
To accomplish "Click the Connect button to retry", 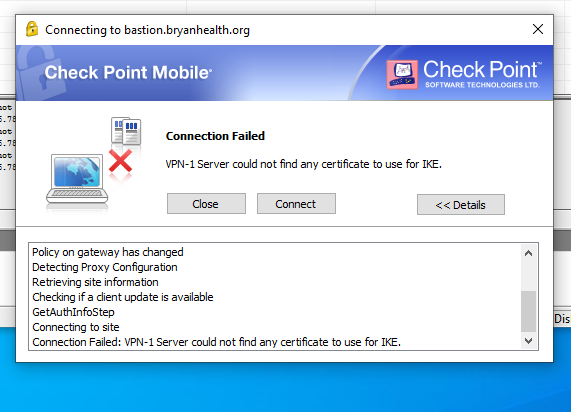I will click(x=296, y=204).
